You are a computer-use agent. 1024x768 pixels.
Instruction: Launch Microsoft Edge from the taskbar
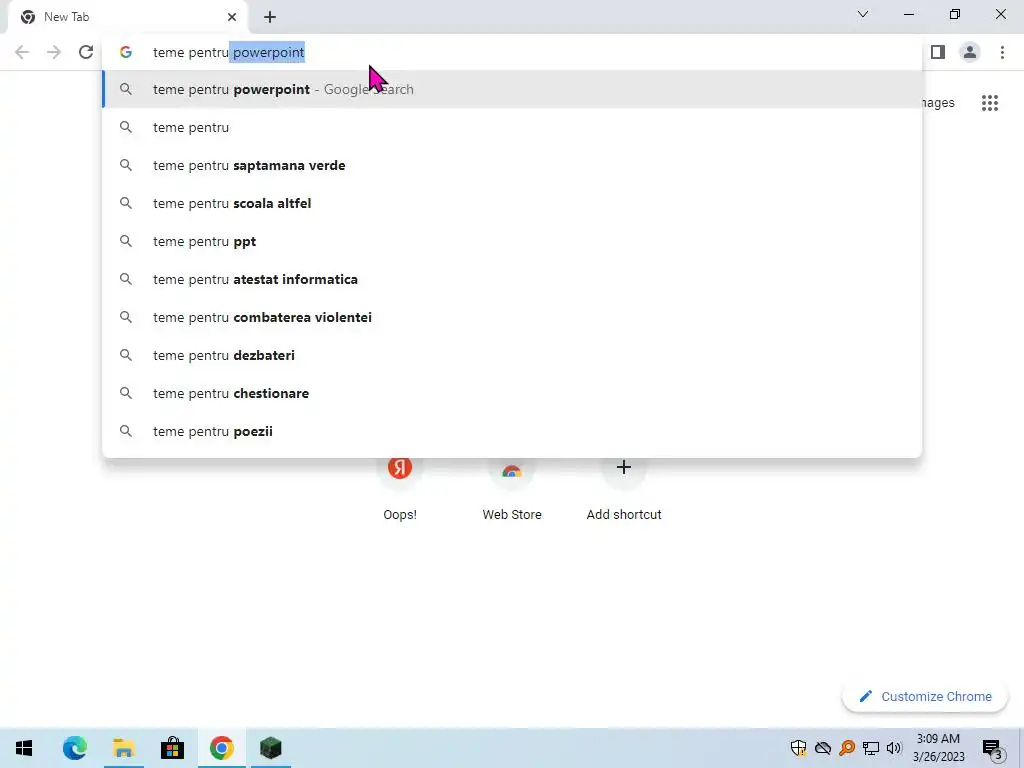point(74,748)
